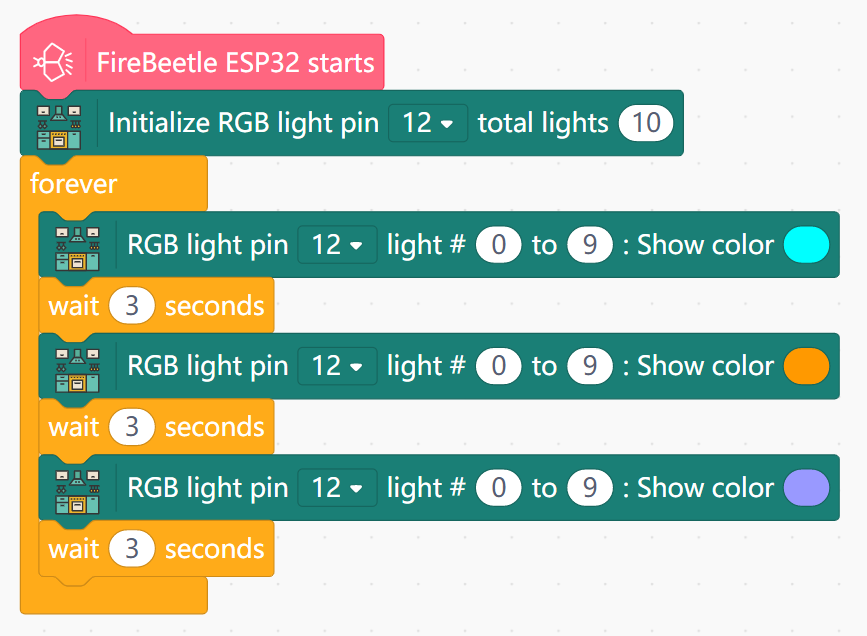Open pin dropdown in orange color block

(x=337, y=367)
